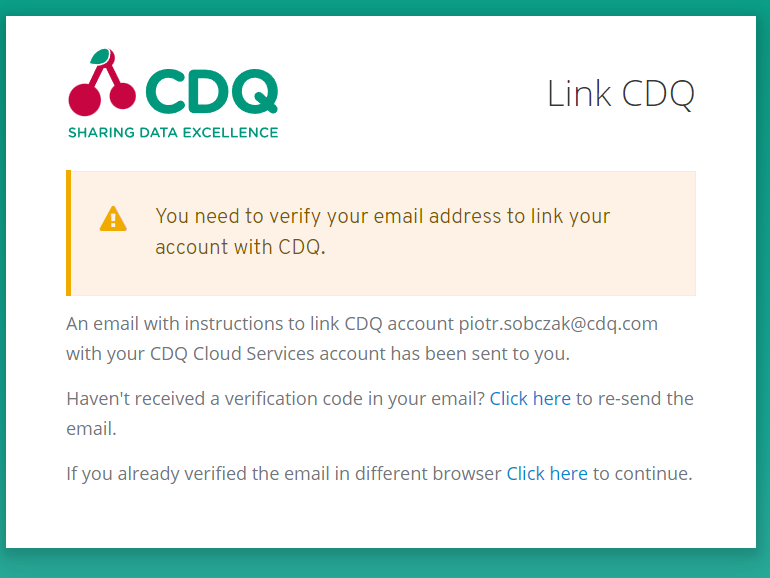Click here to continue after verifying
Viewport: 770px width, 578px height.
[x=547, y=473]
